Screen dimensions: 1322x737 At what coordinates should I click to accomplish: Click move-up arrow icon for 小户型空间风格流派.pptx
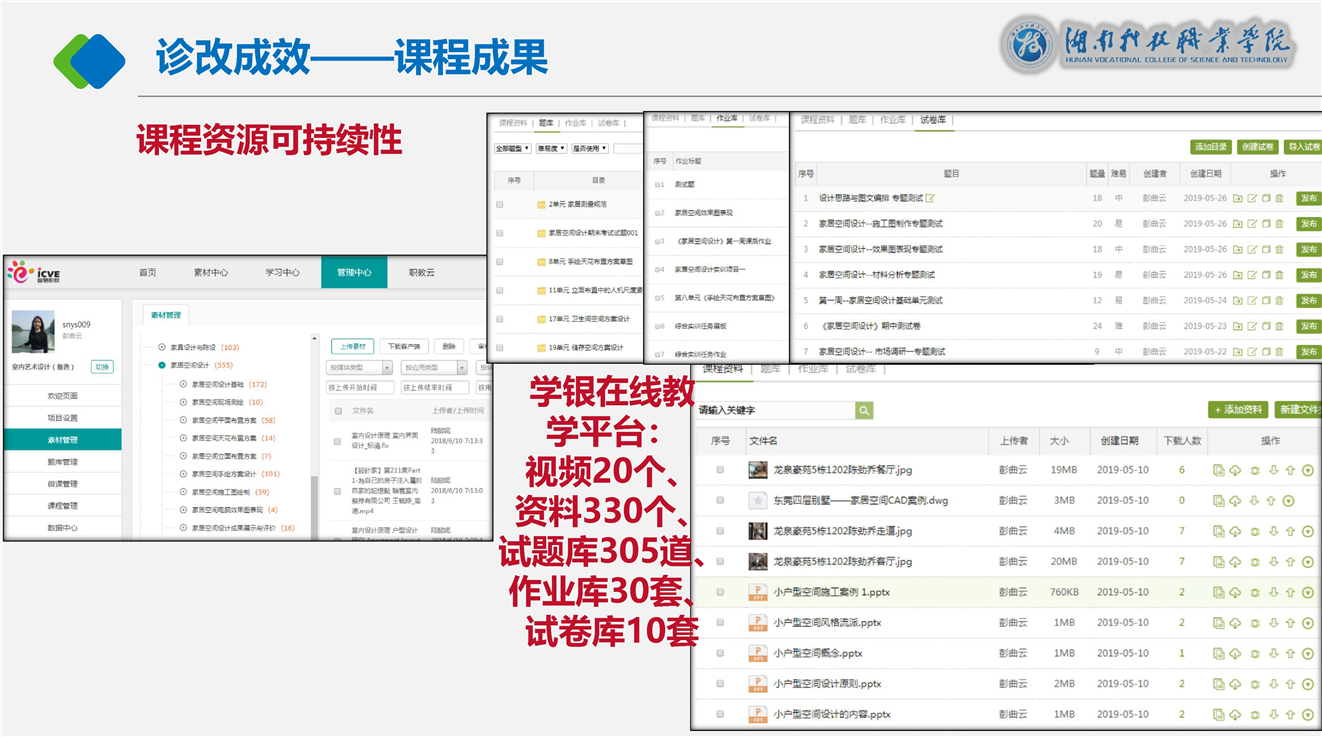[1290, 623]
